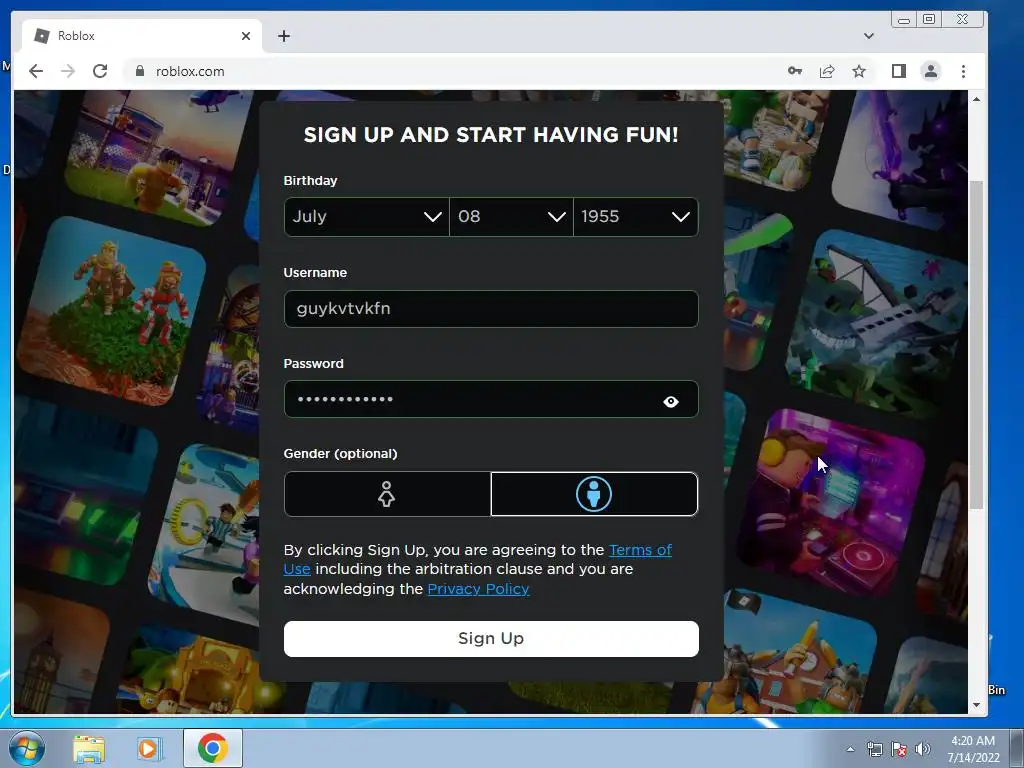Click the Chrome taskbar button
The width and height of the screenshot is (1024, 768).
pyautogui.click(x=213, y=748)
